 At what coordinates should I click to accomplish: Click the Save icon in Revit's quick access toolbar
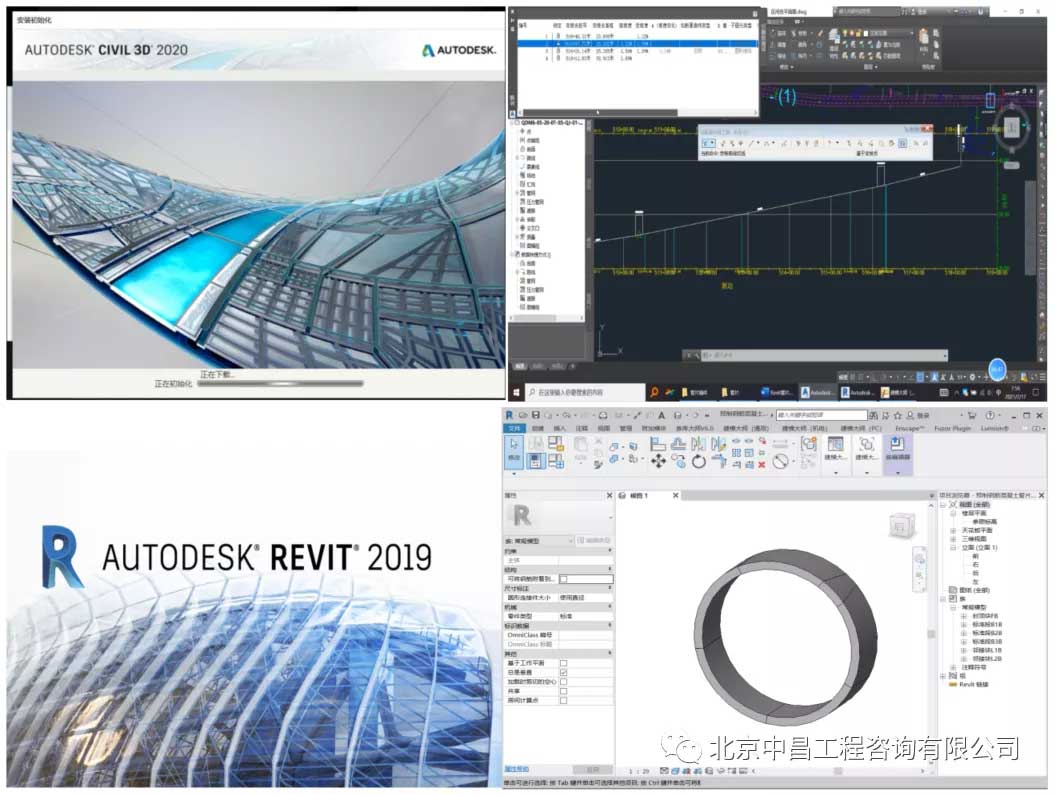tap(536, 415)
